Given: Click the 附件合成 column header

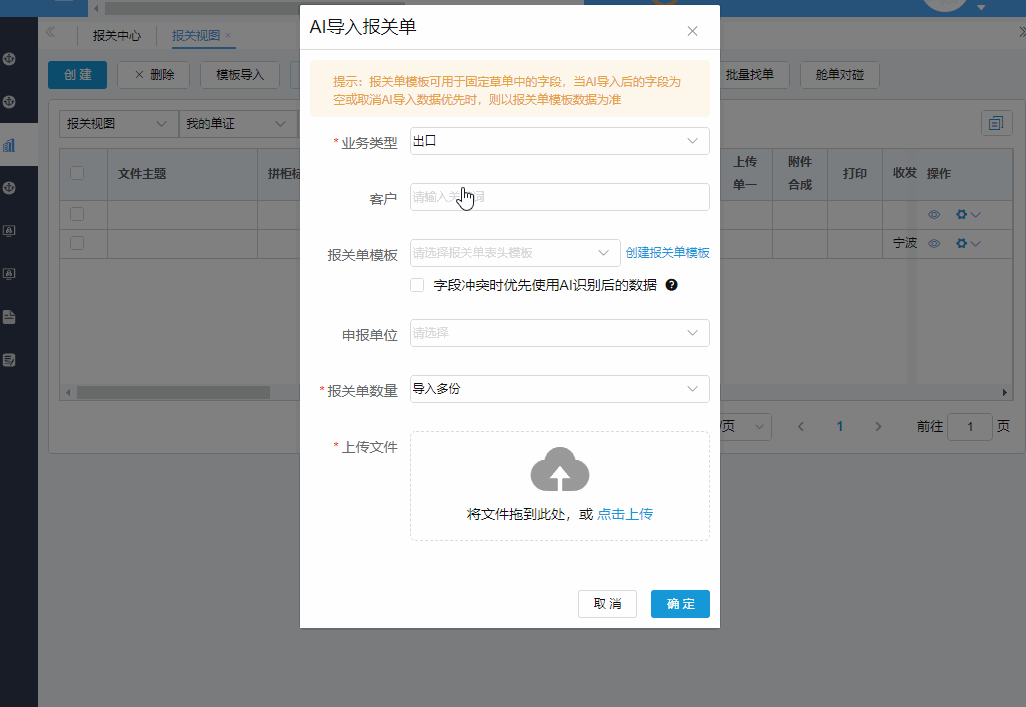Looking at the screenshot, I should pos(800,173).
